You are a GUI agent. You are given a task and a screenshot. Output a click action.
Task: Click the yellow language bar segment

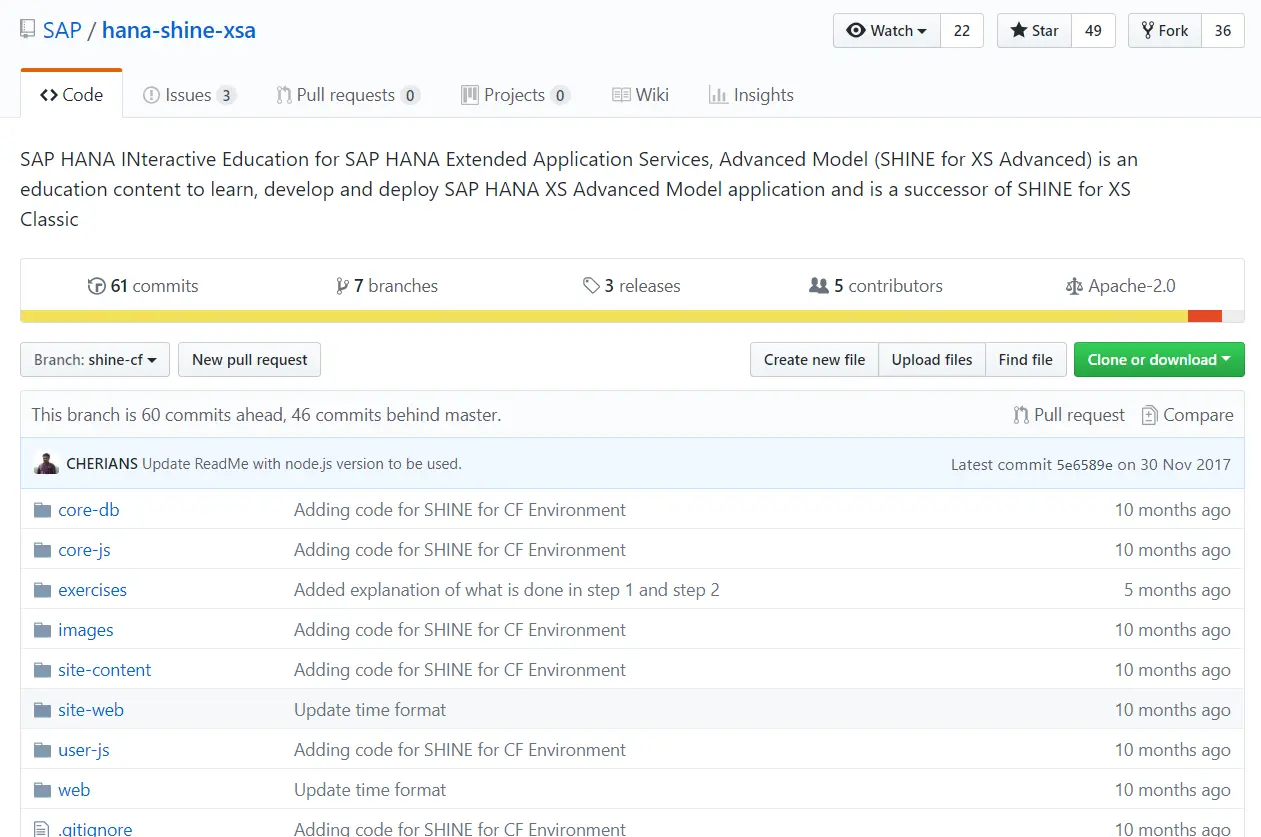coord(604,316)
